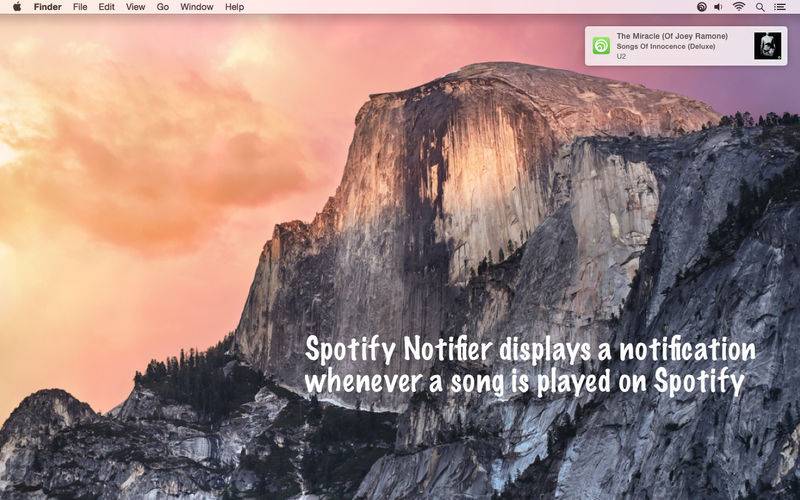Click album name Songs Of Innocence (Deluxe)
Image resolution: width=800 pixels, height=500 pixels.
pyautogui.click(x=666, y=46)
